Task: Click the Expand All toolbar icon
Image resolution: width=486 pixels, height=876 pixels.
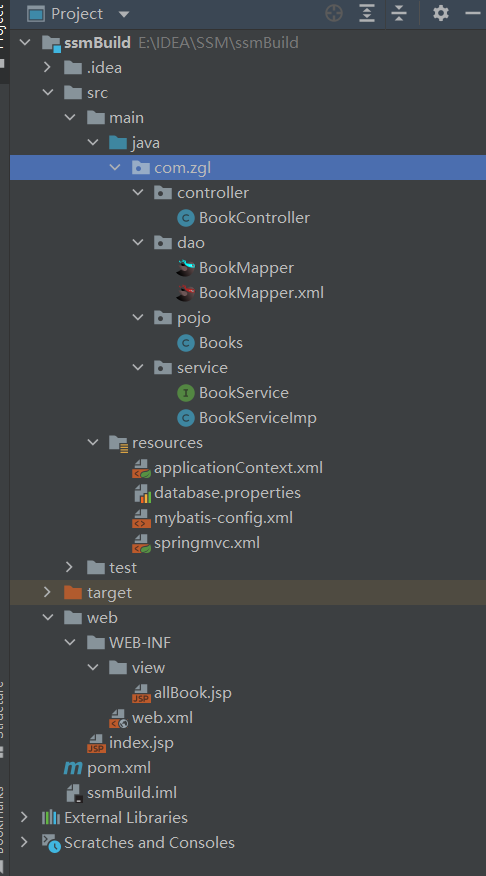Action: 366,13
